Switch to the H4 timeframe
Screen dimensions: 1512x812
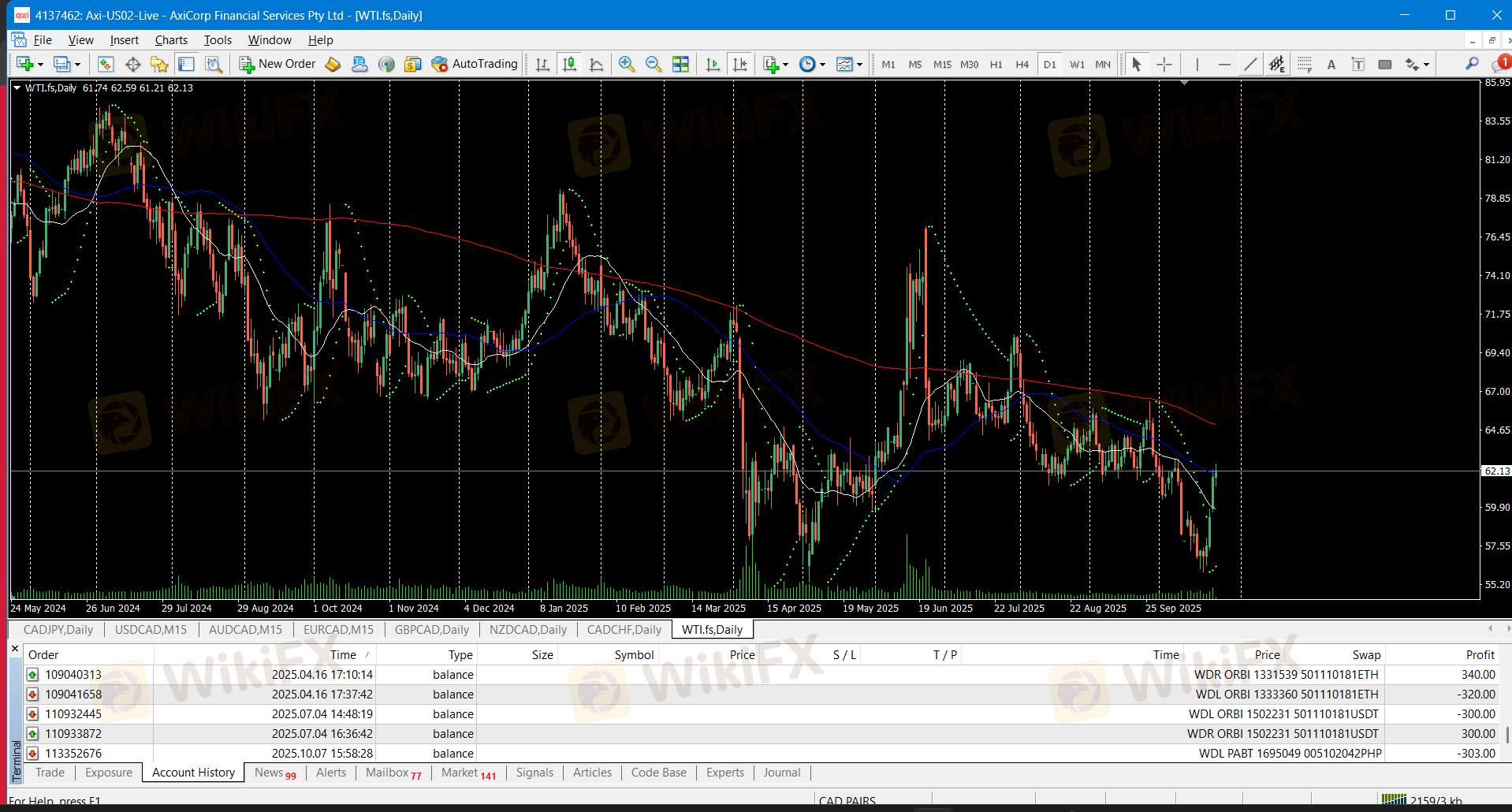(x=1022, y=65)
